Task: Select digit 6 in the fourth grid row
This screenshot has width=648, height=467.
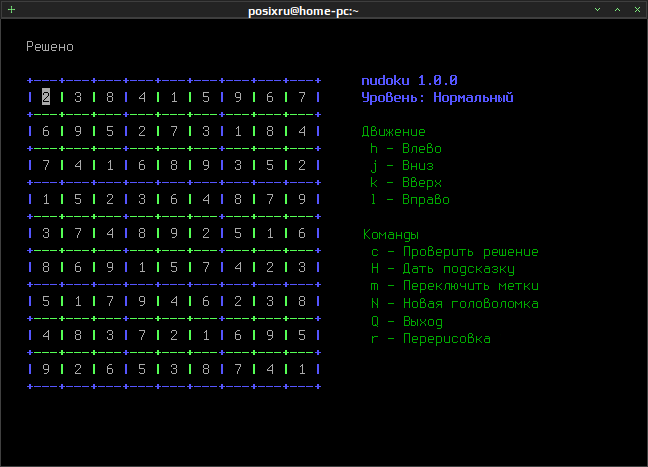Action: [x=174, y=199]
